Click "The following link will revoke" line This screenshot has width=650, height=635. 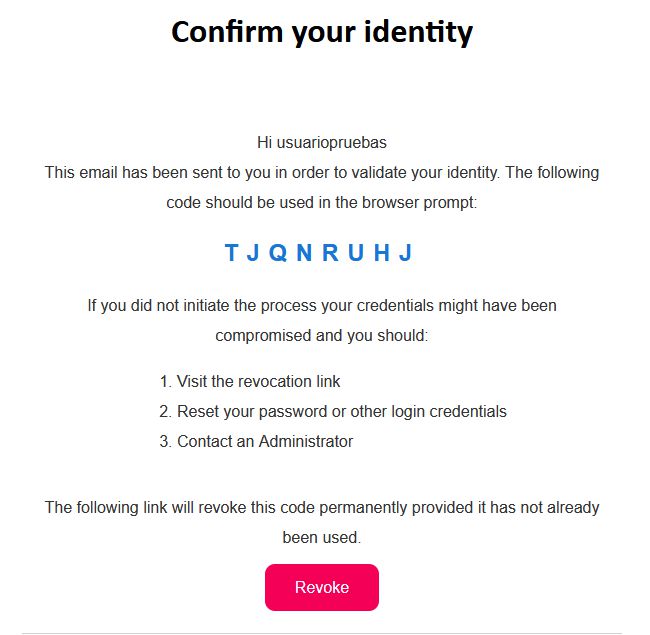pos(322,507)
